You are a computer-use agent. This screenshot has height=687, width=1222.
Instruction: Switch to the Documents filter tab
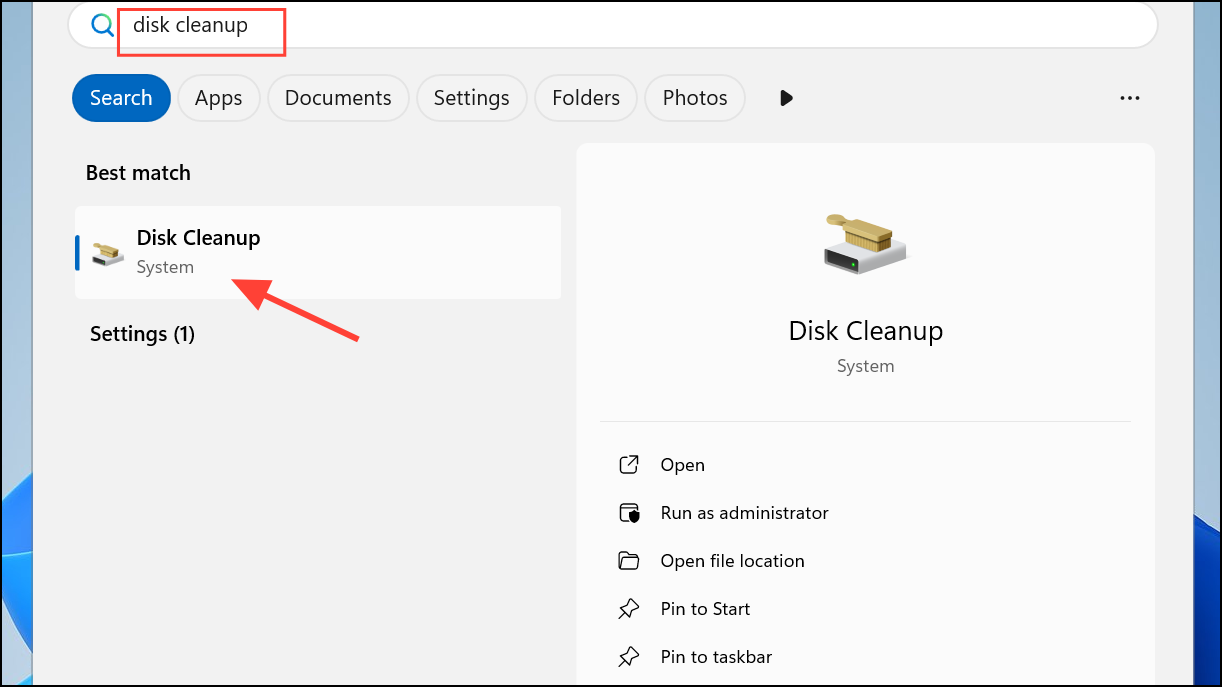(x=338, y=98)
